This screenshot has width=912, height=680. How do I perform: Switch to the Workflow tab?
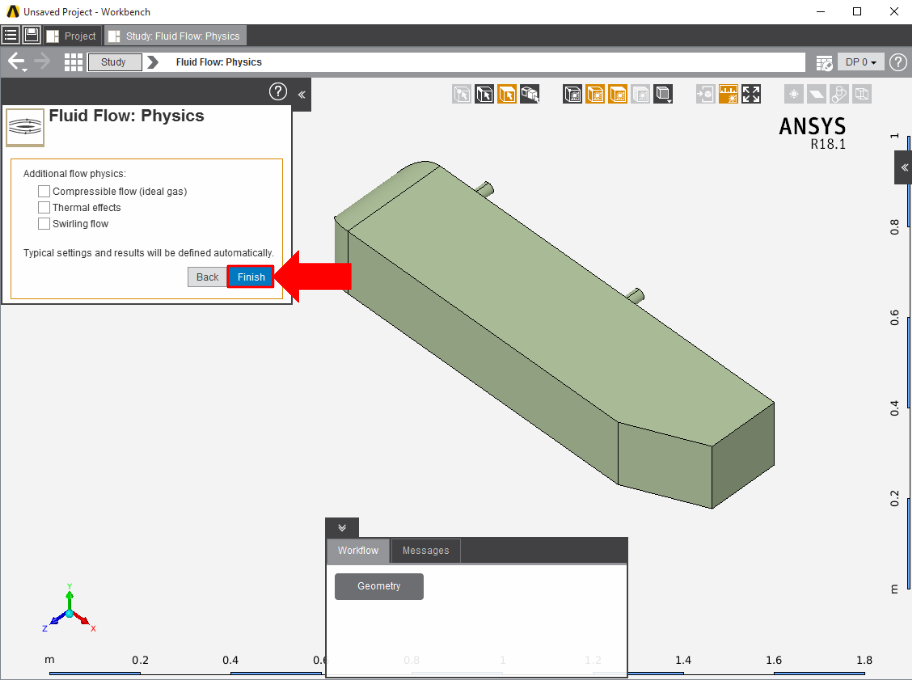click(x=358, y=550)
